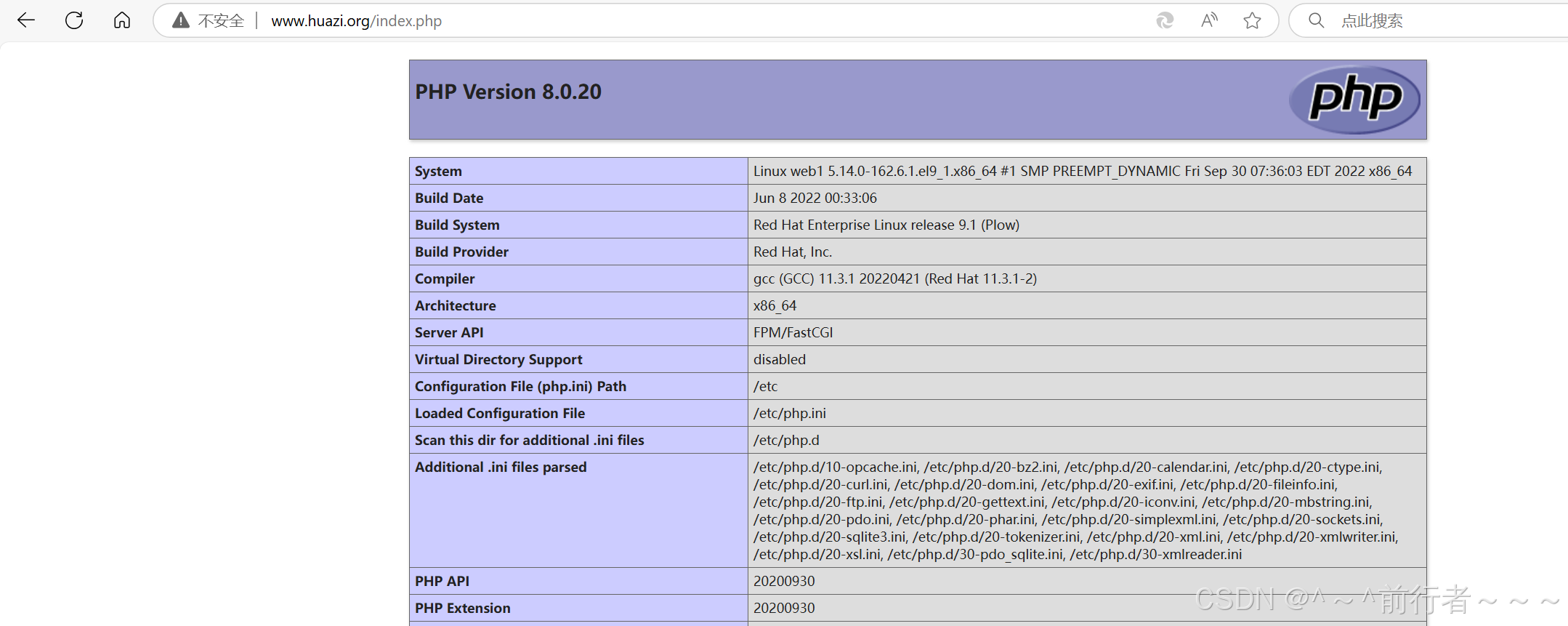Viewport: 1568px width, 626px height.
Task: Select the PHP Version 8.0.20 heading
Action: [508, 92]
